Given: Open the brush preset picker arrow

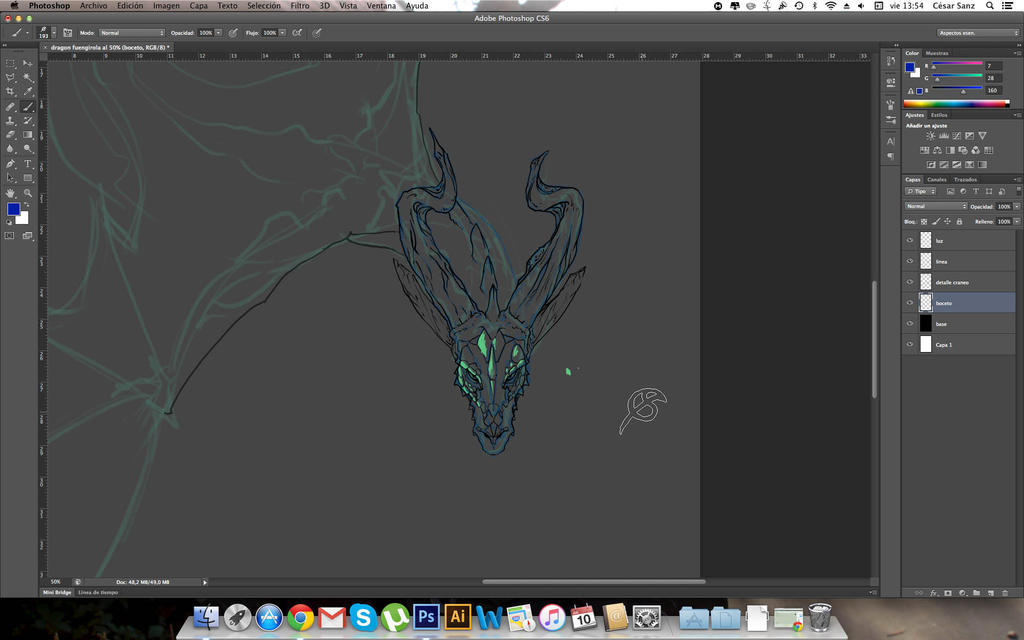Looking at the screenshot, I should (54, 33).
